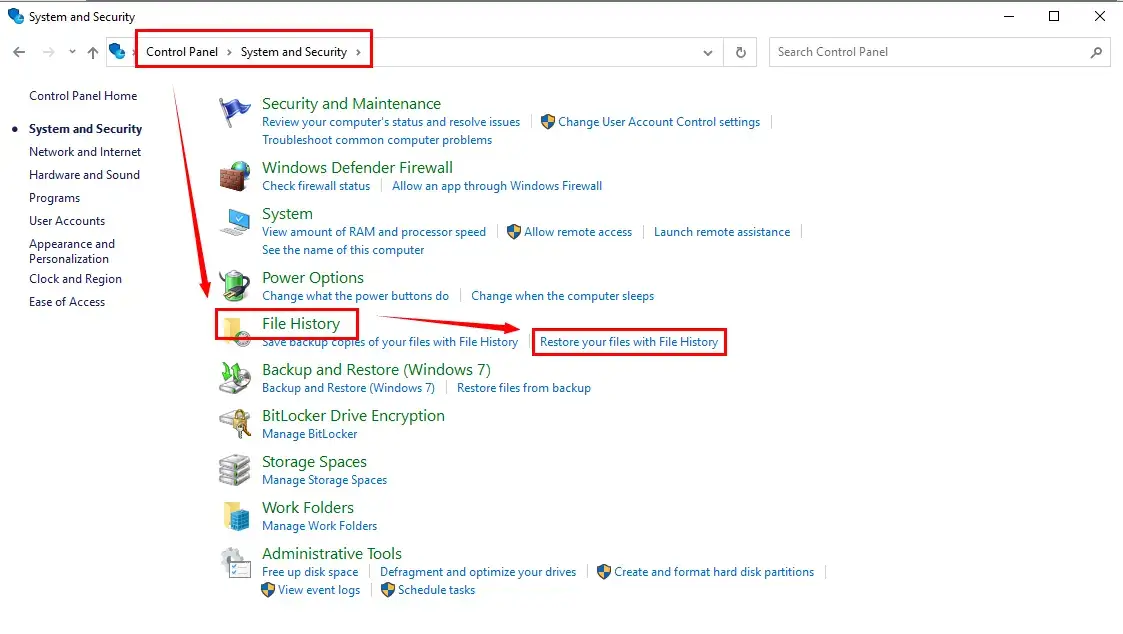
Task: Click Allow remote access
Action: click(x=578, y=232)
